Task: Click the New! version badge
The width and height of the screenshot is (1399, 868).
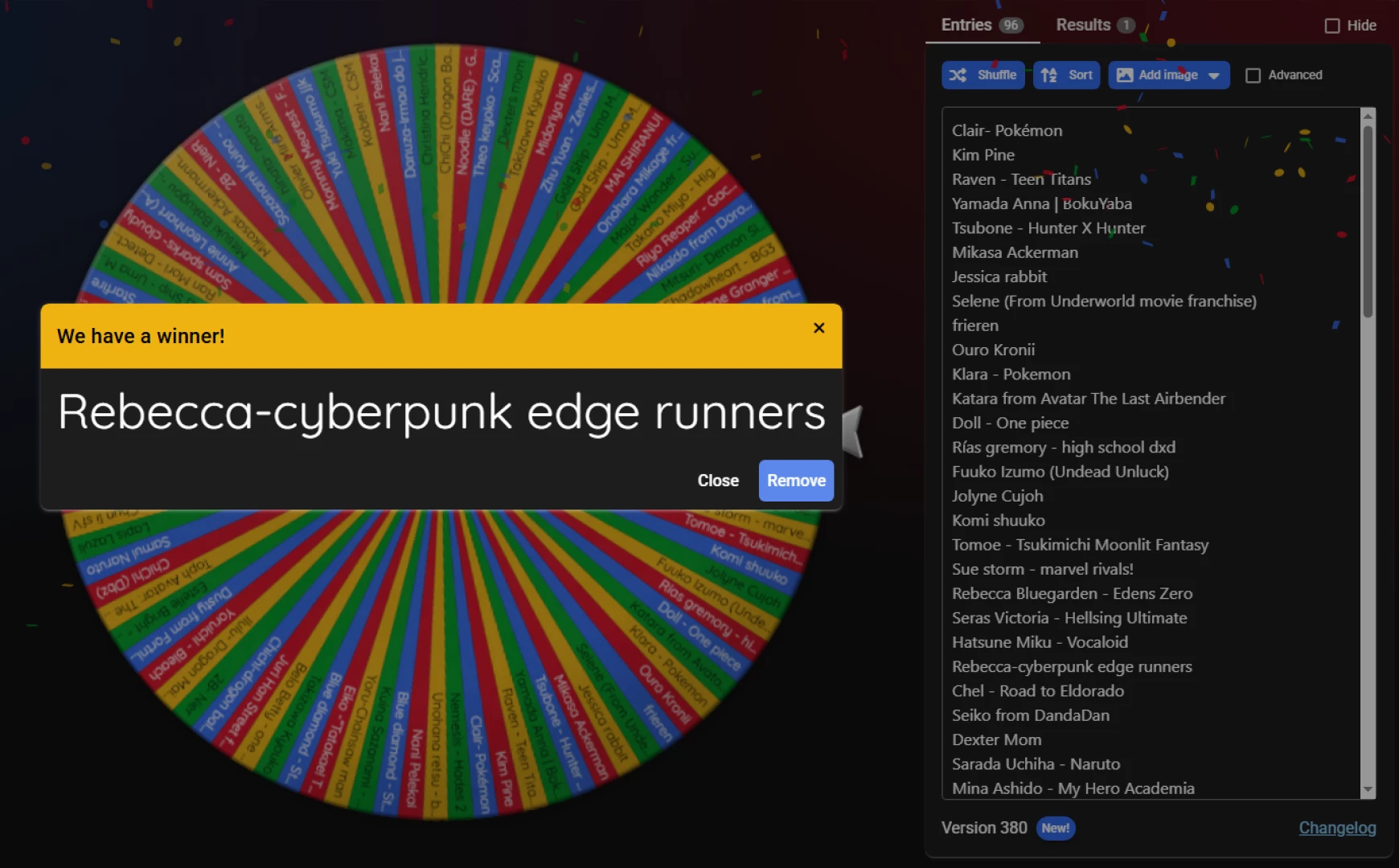Action: 1056,828
